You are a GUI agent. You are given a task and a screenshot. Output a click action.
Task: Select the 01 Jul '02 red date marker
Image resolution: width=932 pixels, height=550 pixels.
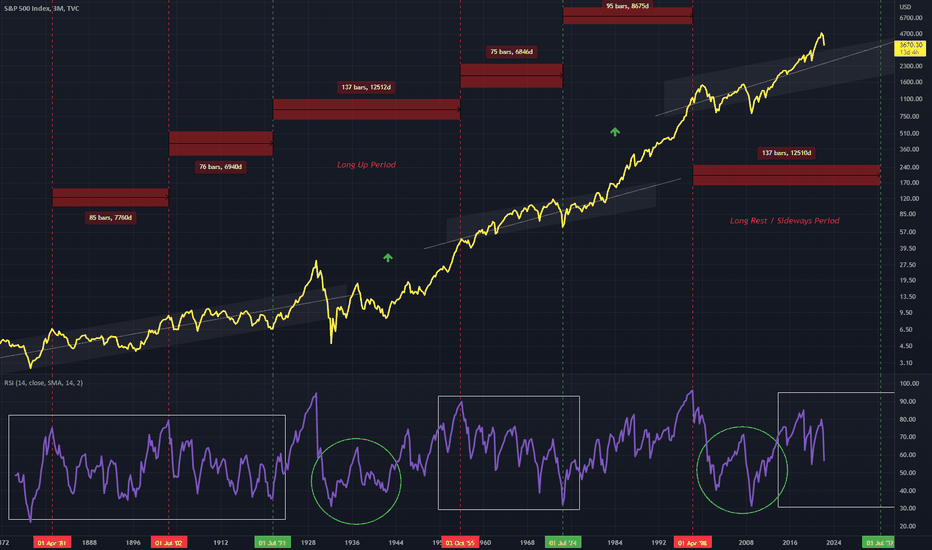(x=169, y=542)
